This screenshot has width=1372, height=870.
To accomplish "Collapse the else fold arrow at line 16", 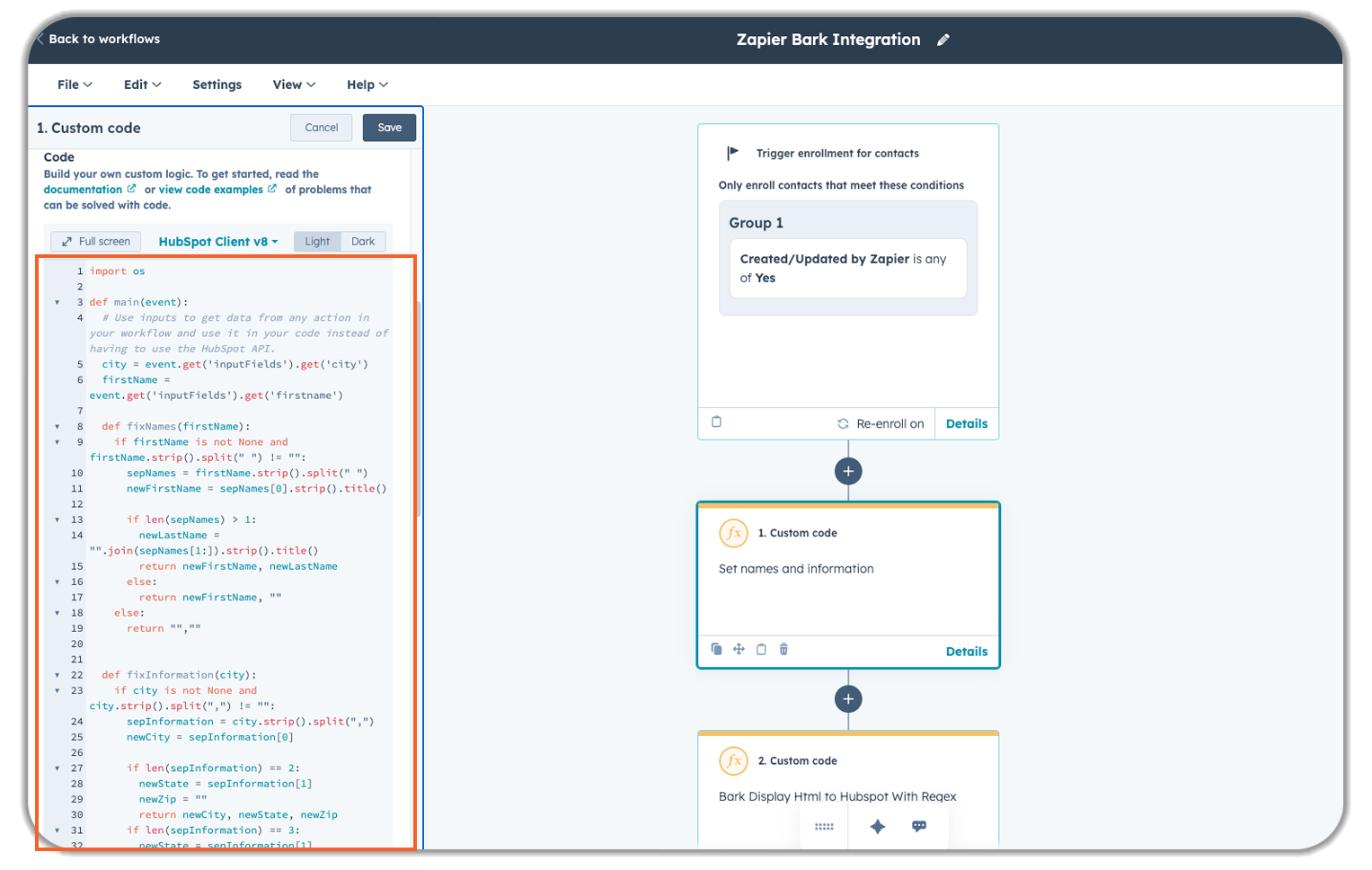I will pos(58,581).
